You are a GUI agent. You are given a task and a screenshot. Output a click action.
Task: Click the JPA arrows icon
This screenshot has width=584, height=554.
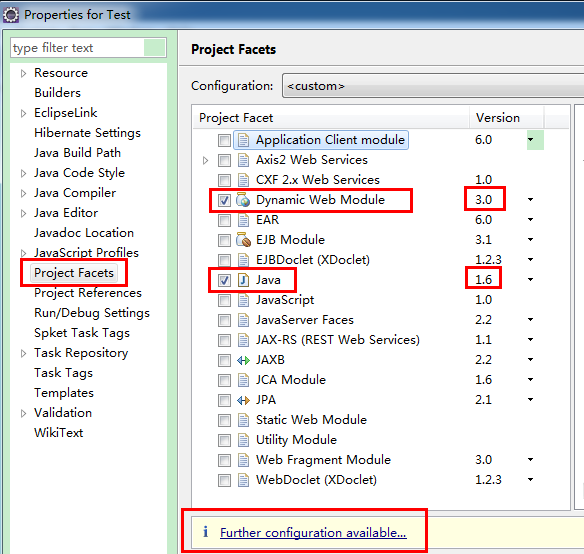click(x=243, y=400)
